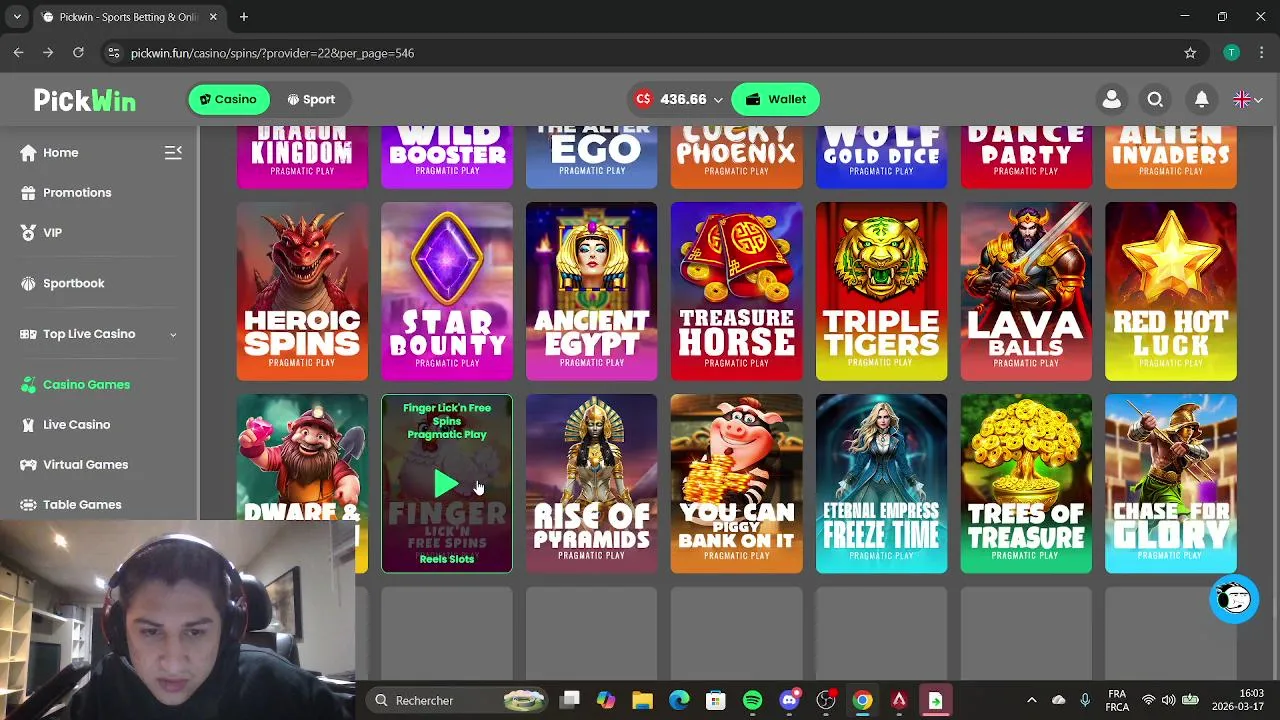Open the Heroic Spins game tile

pyautogui.click(x=302, y=291)
